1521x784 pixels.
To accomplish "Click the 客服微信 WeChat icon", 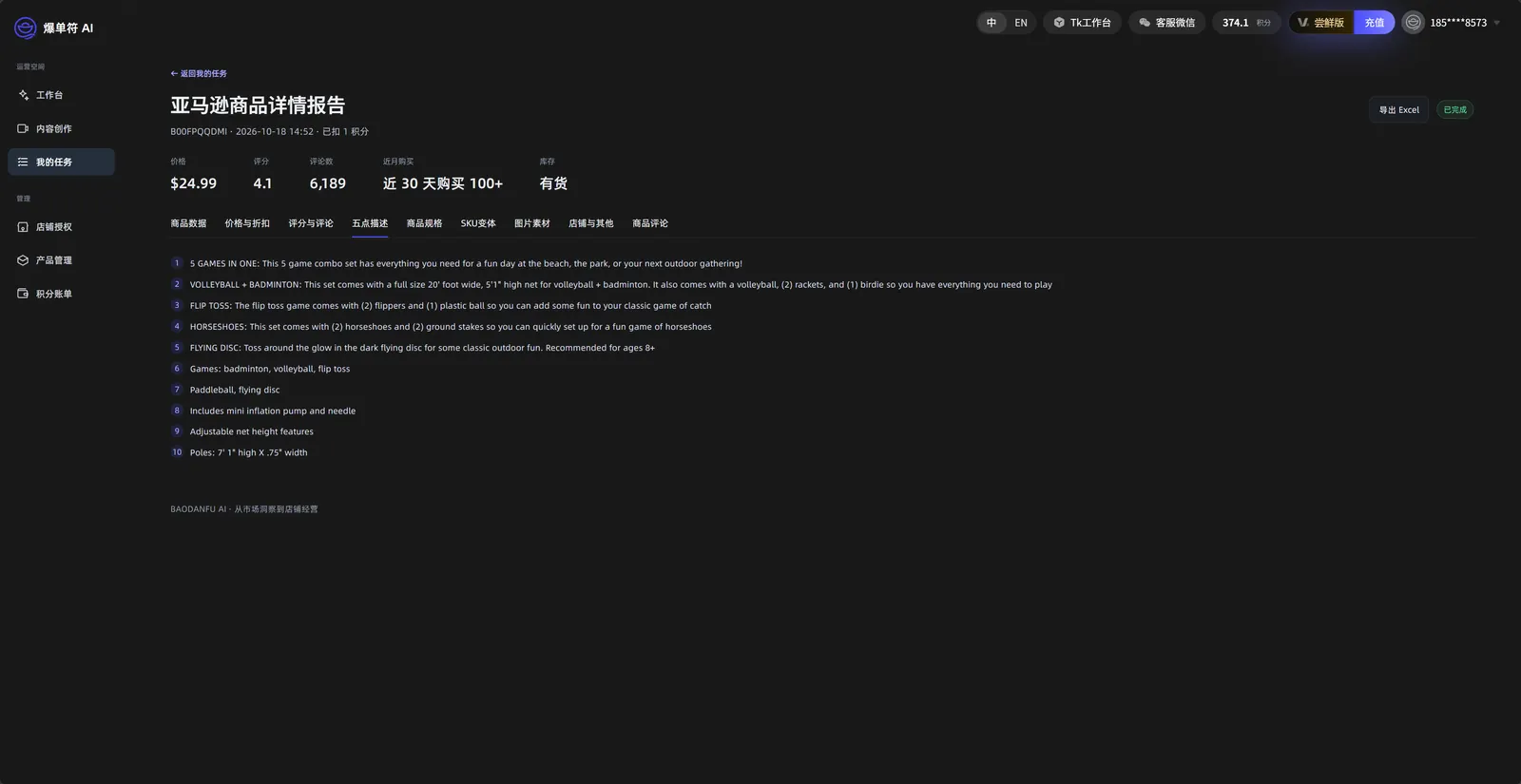I will 1145,23.
